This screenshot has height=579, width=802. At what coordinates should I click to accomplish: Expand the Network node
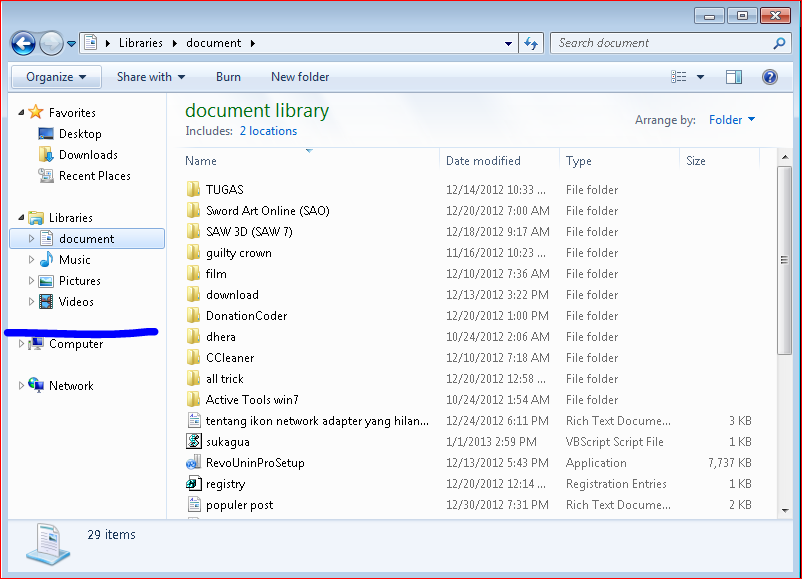point(21,385)
